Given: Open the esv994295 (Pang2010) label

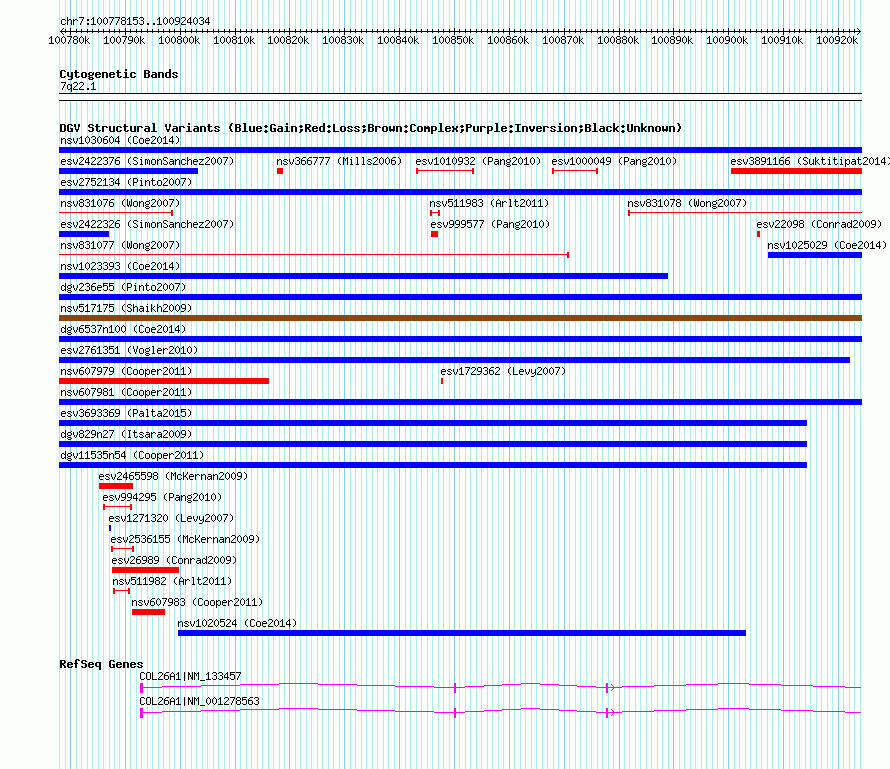Looking at the screenshot, I should click(x=162, y=497).
